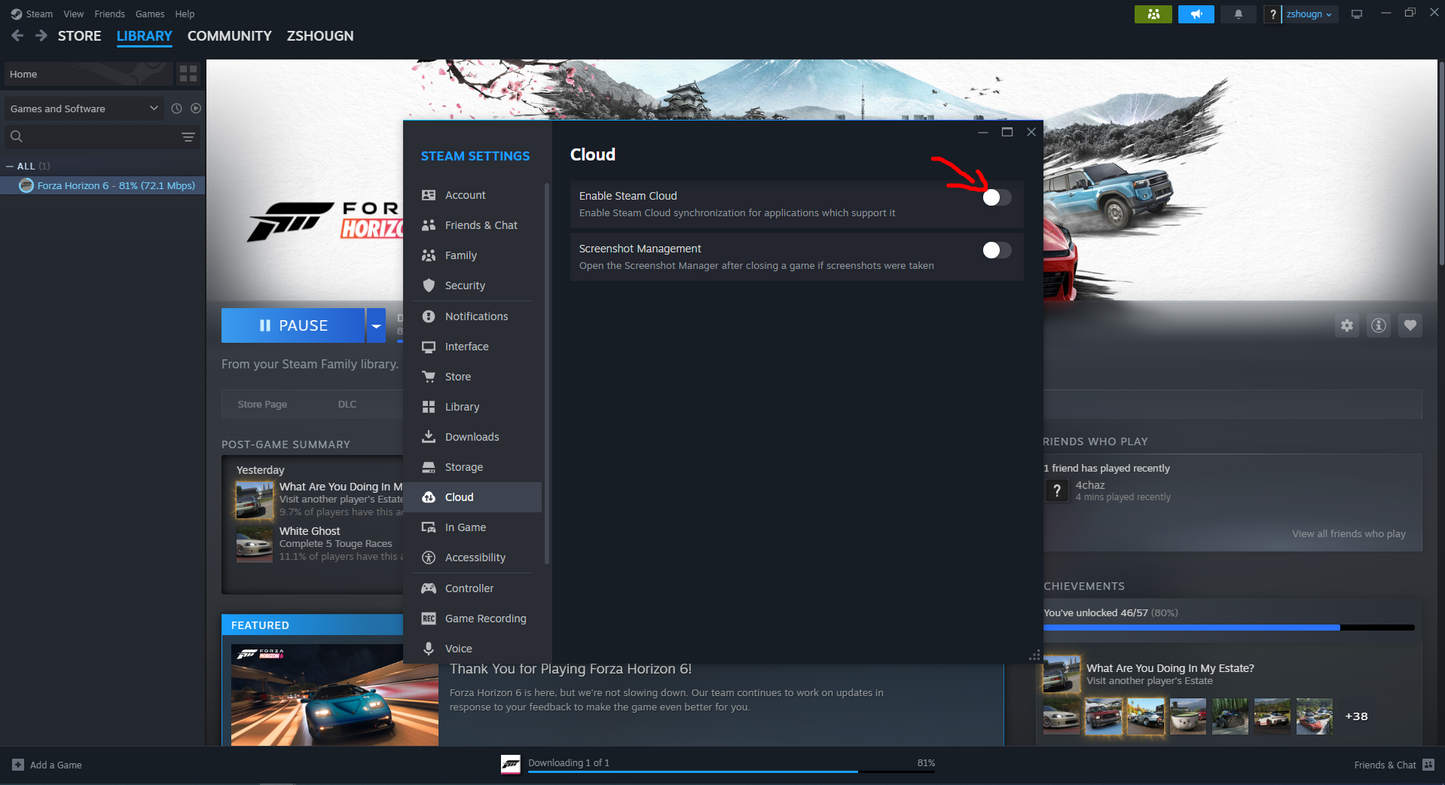Click the settings sidebar scrollbar
The image size is (1445, 785).
(x=546, y=372)
